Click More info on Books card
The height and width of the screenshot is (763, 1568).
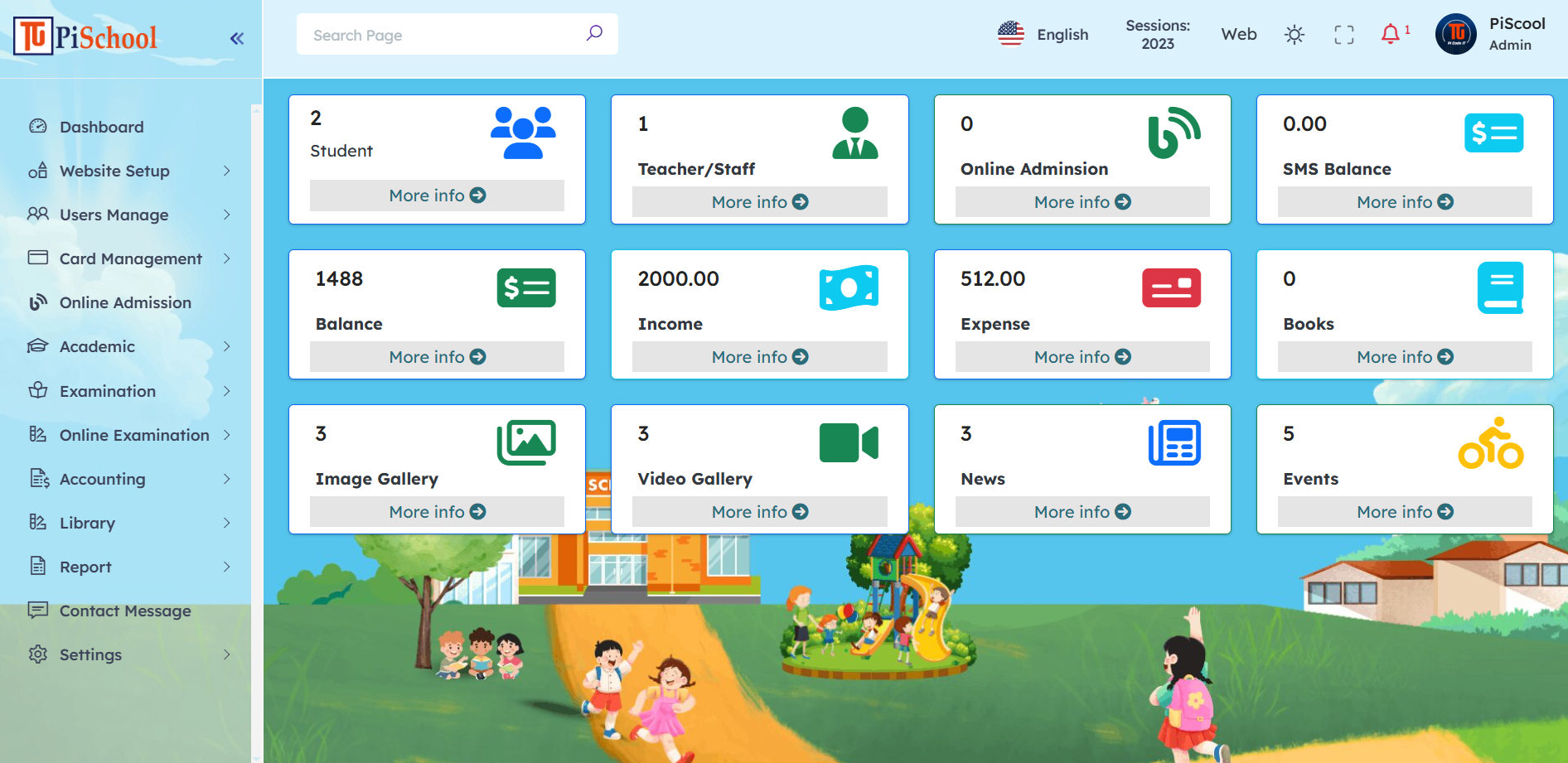(1405, 357)
